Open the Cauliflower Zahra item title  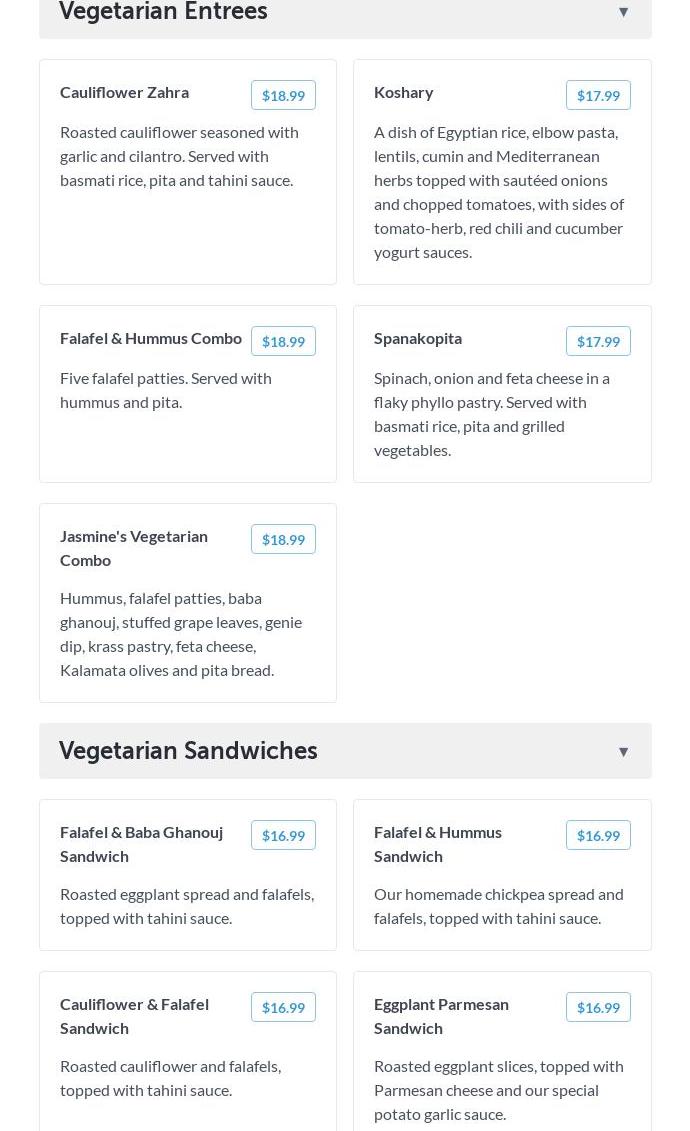pyautogui.click(x=124, y=92)
